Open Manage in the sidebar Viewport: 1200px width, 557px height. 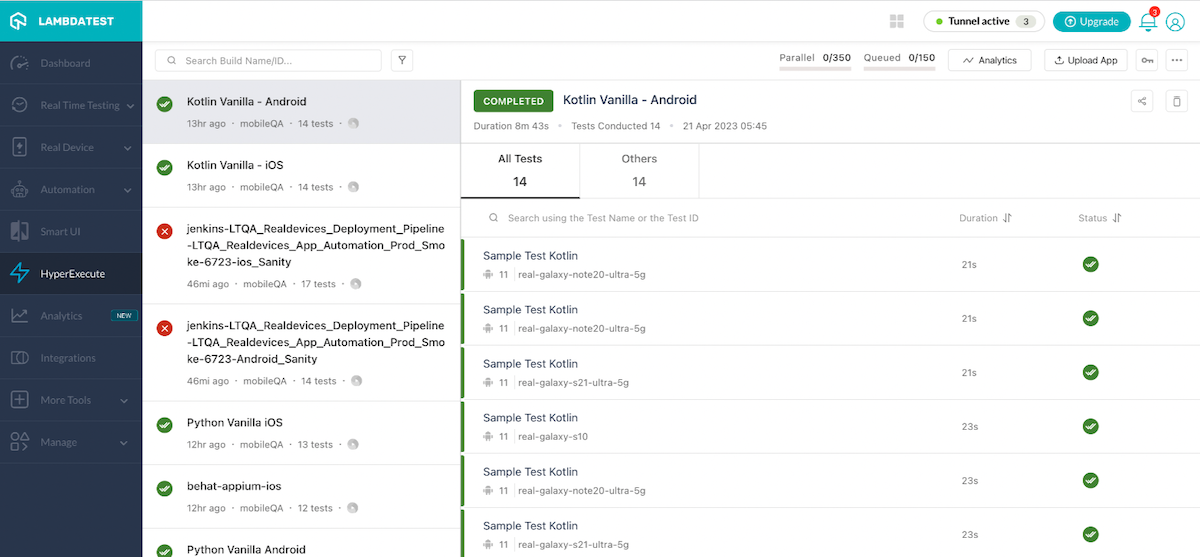(x=70, y=442)
